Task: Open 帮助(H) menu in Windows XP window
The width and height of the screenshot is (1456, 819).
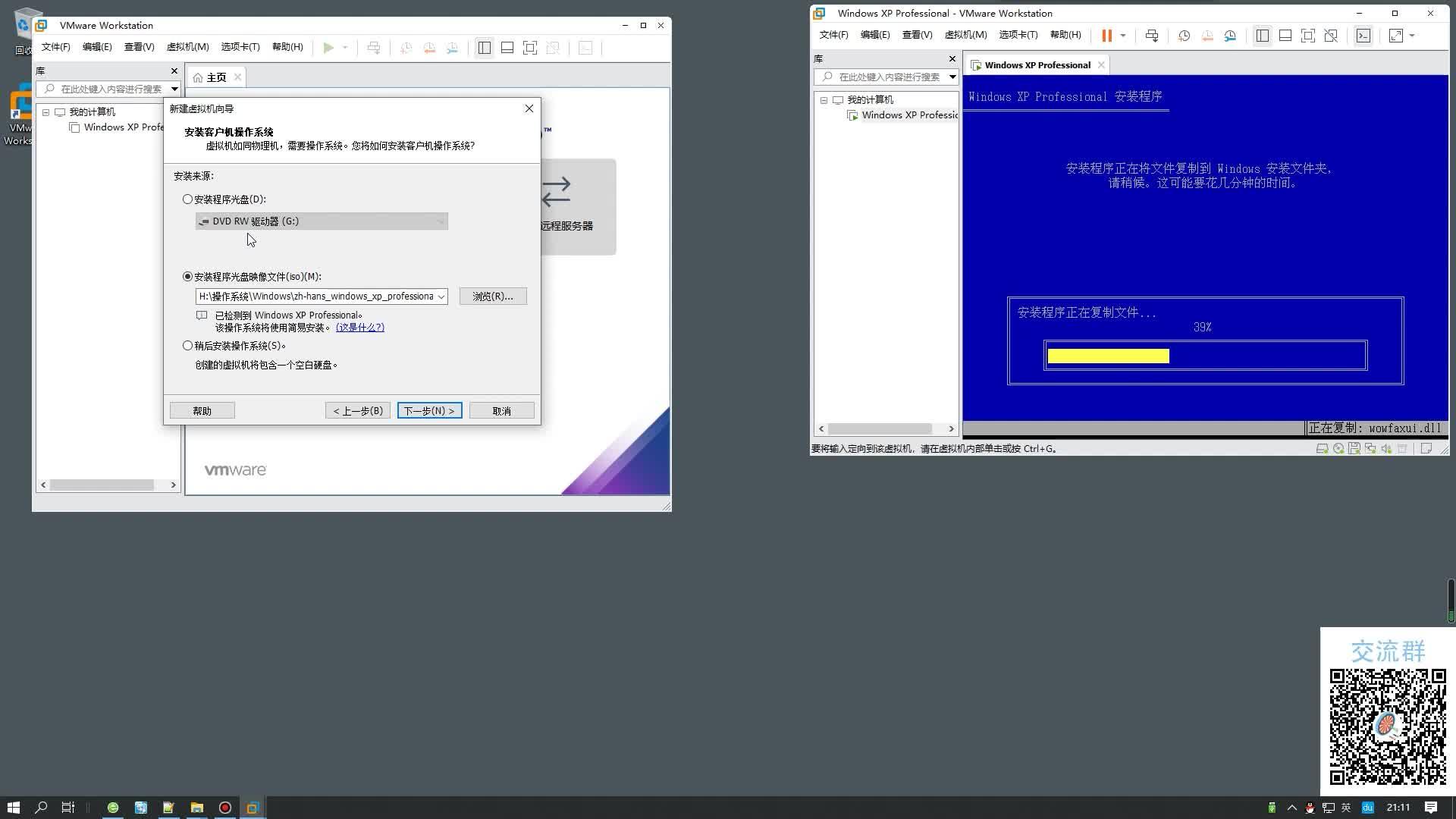Action: point(1065,35)
